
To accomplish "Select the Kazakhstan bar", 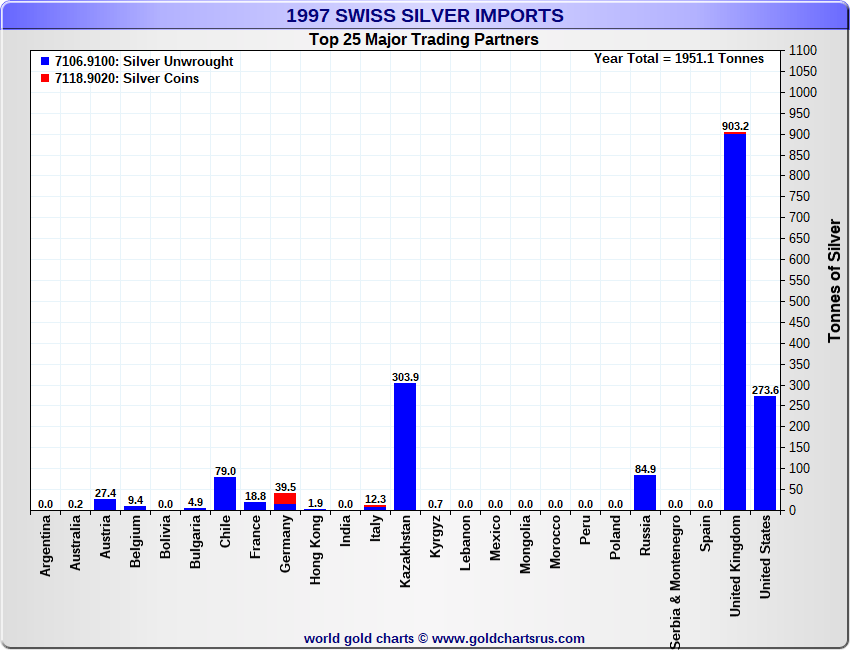I will click(x=405, y=447).
